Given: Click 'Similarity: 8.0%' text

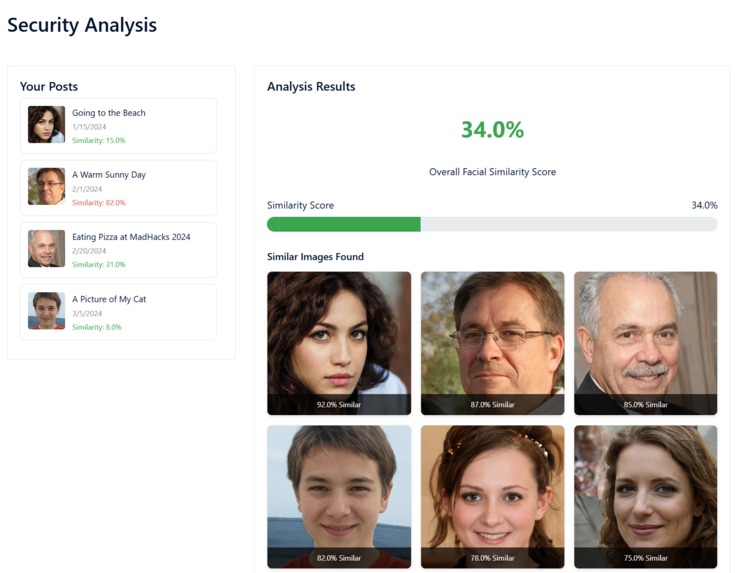Looking at the screenshot, I should click(x=97, y=327).
